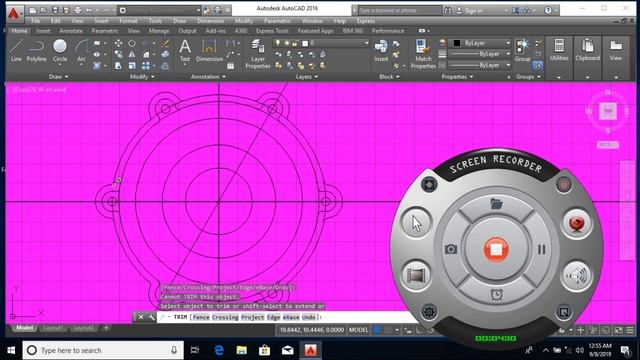The height and width of the screenshot is (360, 640).
Task: Open the File menu
Action: click(36, 21)
